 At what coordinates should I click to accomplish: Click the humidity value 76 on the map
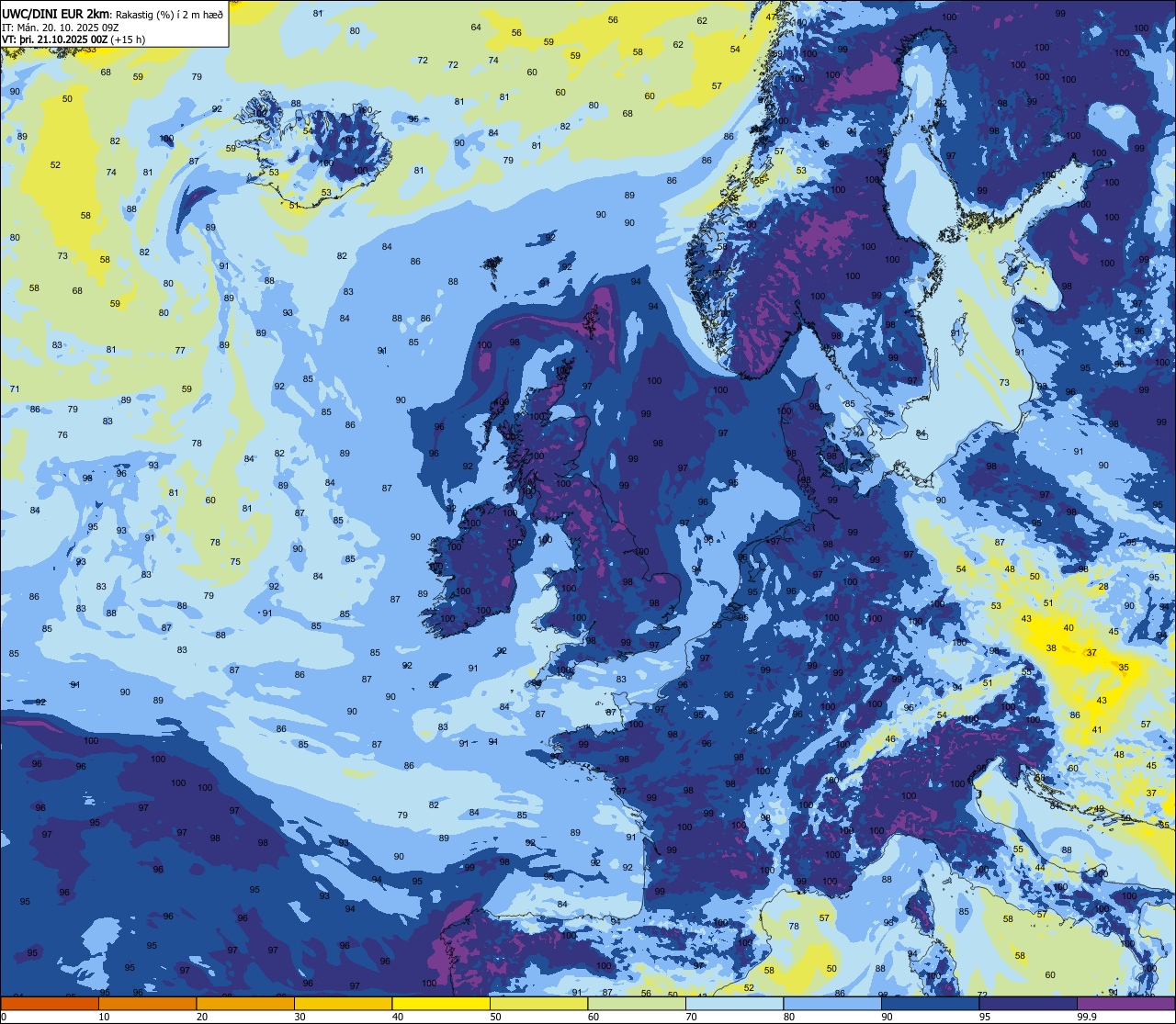coord(62,435)
